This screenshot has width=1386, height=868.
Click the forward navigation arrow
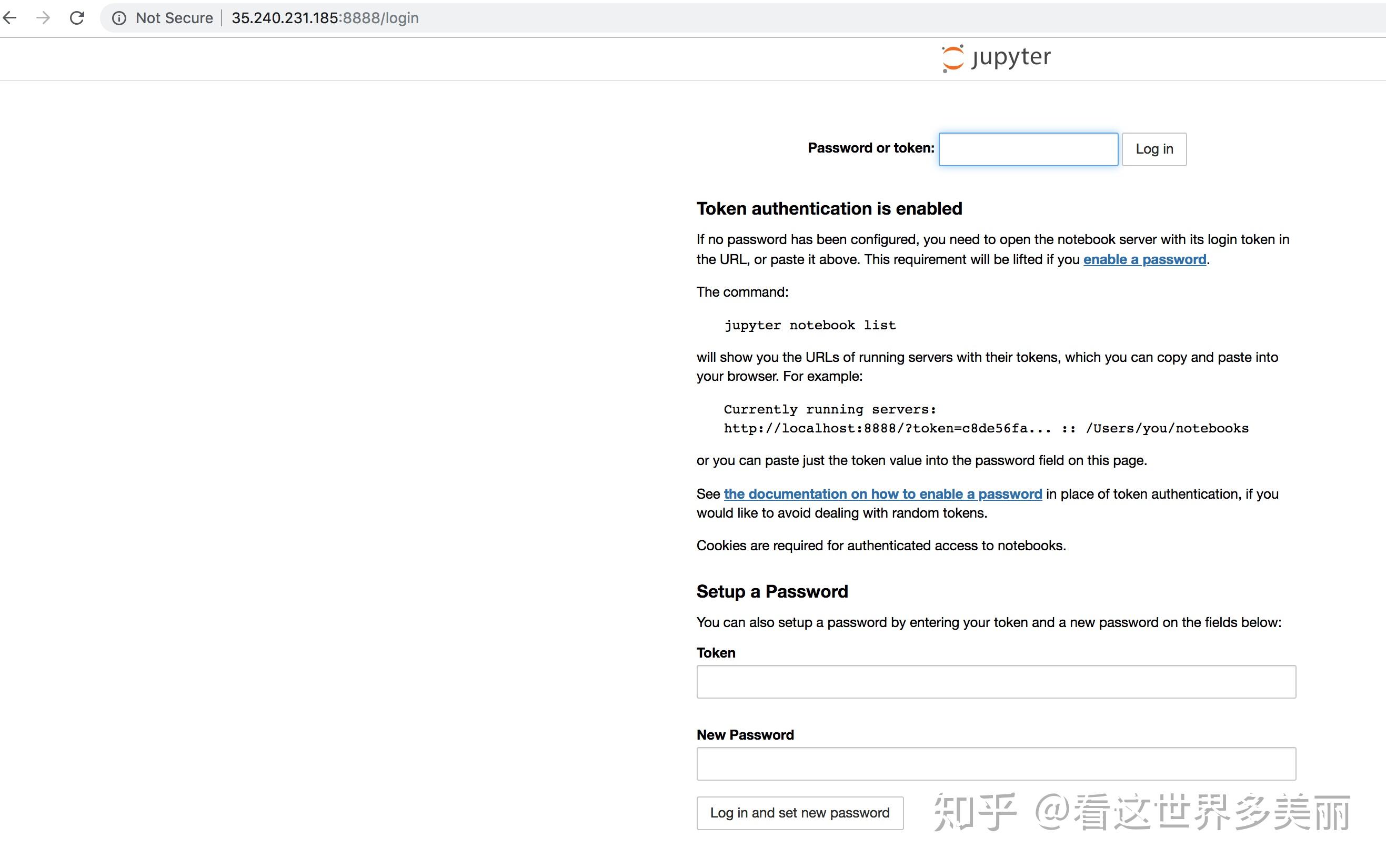pos(42,18)
